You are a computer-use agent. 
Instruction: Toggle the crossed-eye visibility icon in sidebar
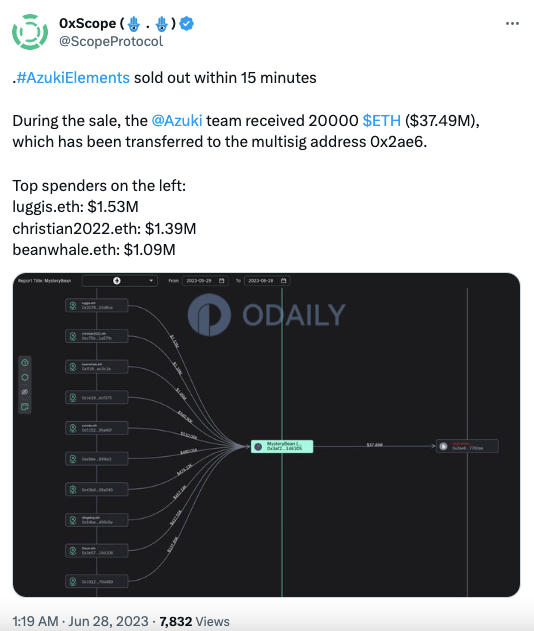pos(25,392)
